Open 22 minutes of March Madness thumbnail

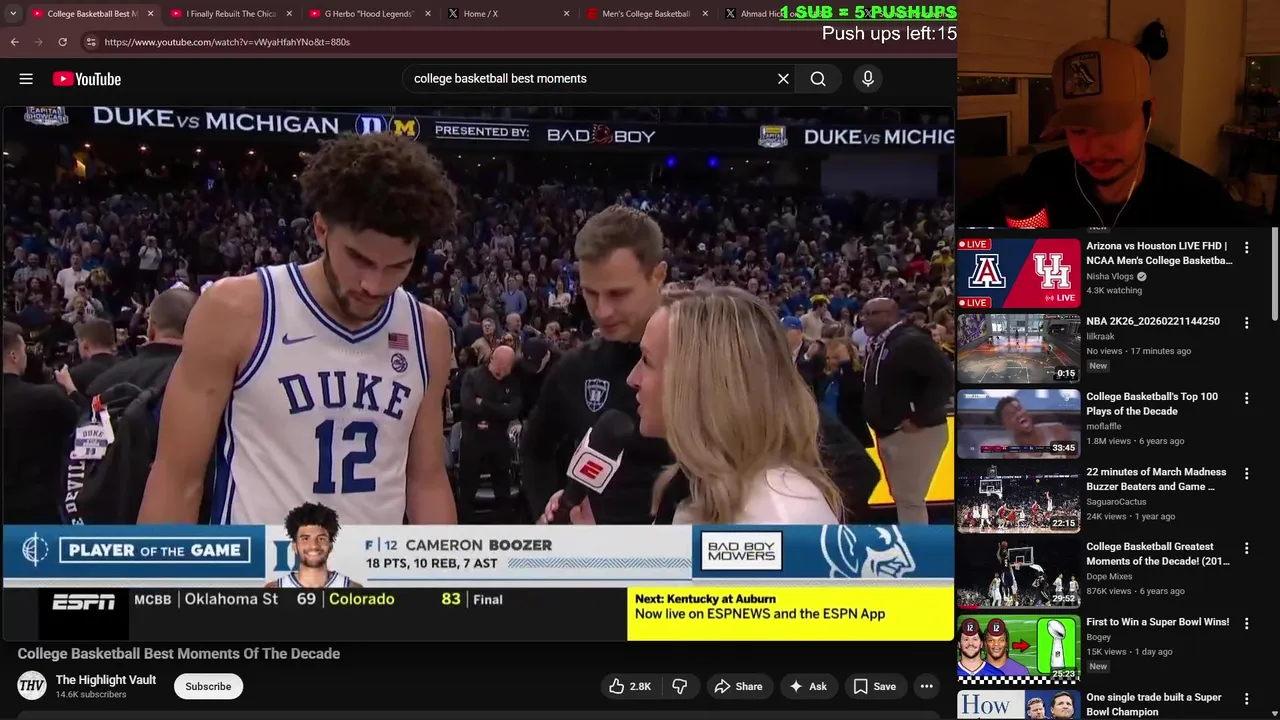pyautogui.click(x=1019, y=498)
